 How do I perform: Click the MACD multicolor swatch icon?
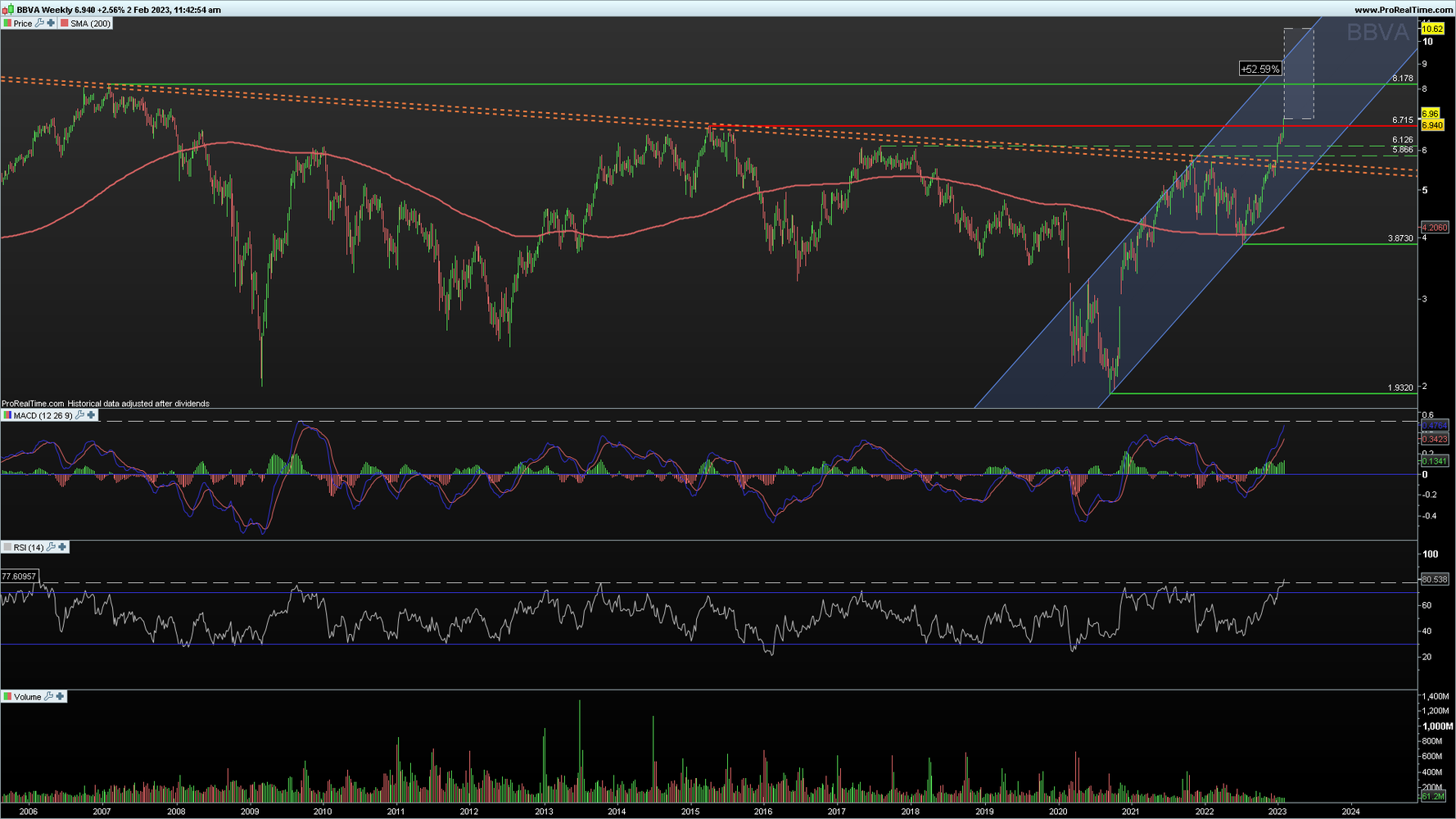click(7, 416)
